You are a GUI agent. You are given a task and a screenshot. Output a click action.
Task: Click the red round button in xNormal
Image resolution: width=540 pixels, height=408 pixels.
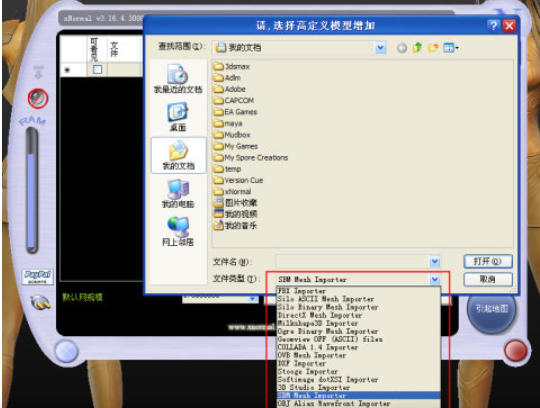516,350
